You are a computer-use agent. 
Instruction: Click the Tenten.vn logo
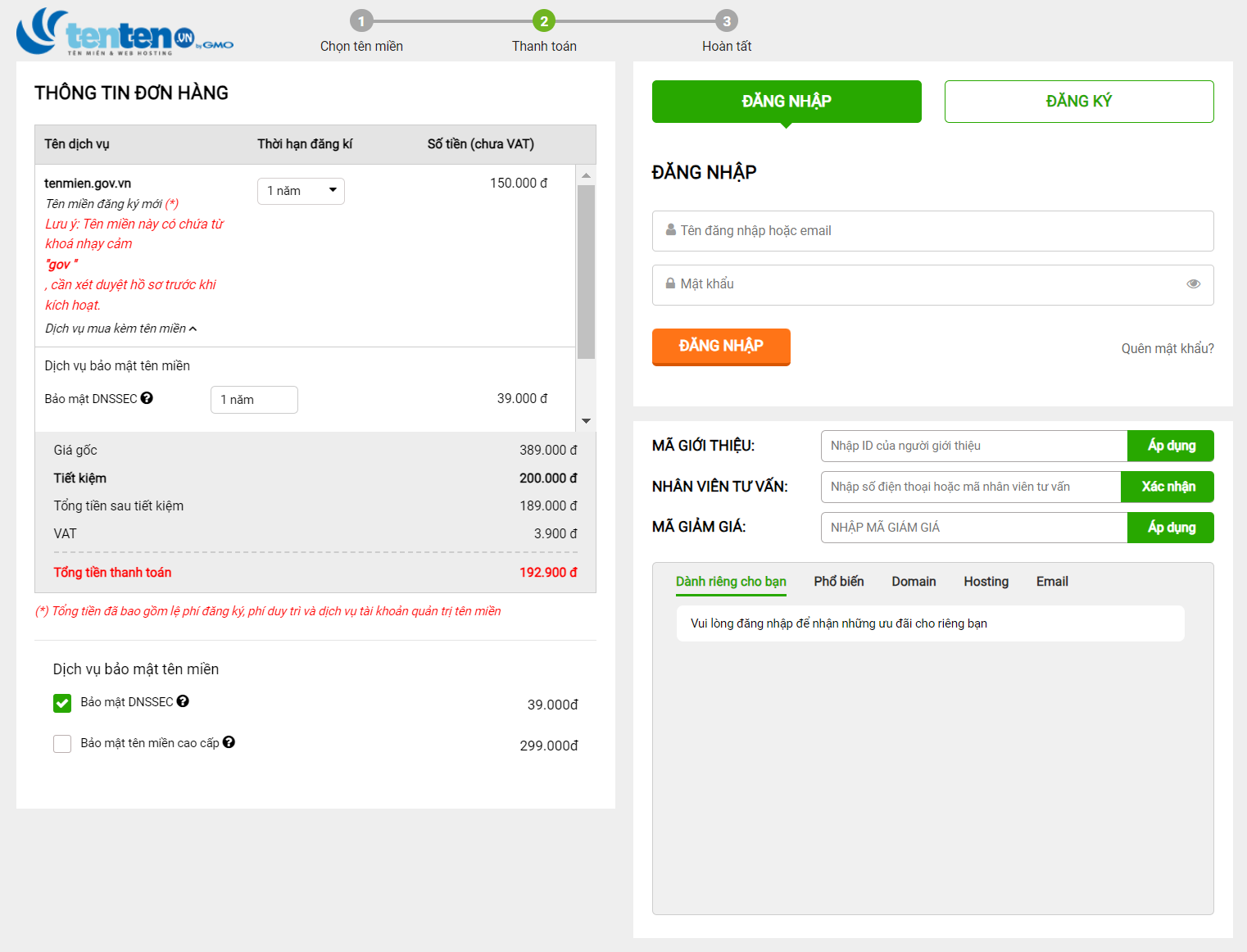[x=125, y=32]
